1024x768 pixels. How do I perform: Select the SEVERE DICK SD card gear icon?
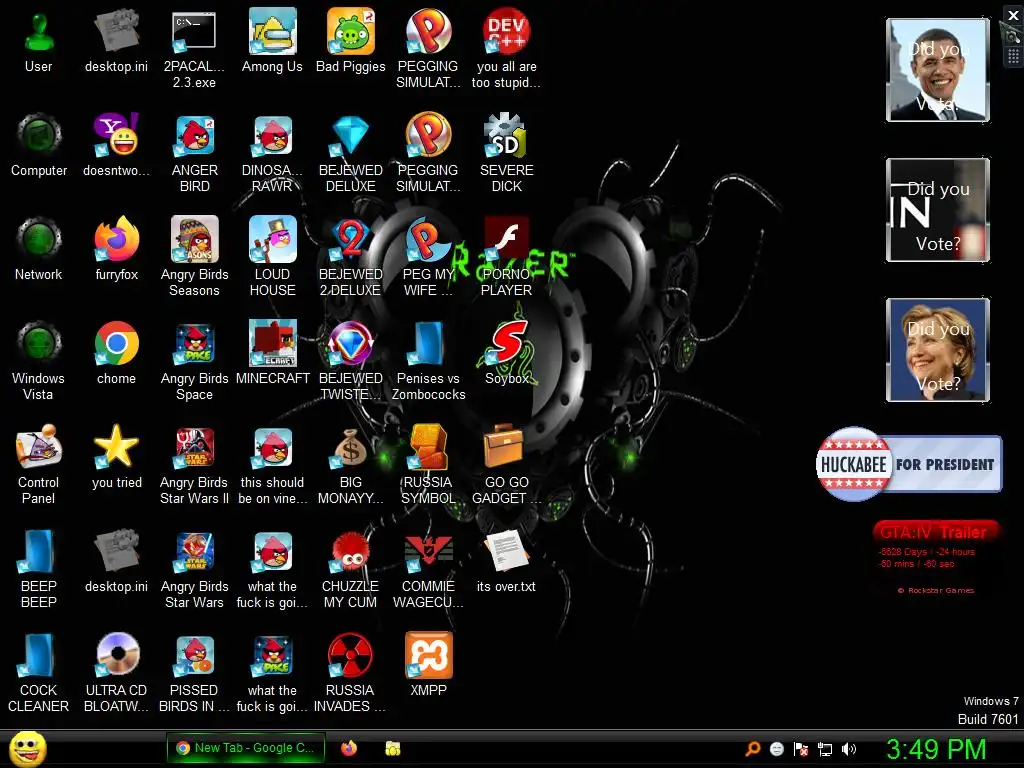pos(506,153)
